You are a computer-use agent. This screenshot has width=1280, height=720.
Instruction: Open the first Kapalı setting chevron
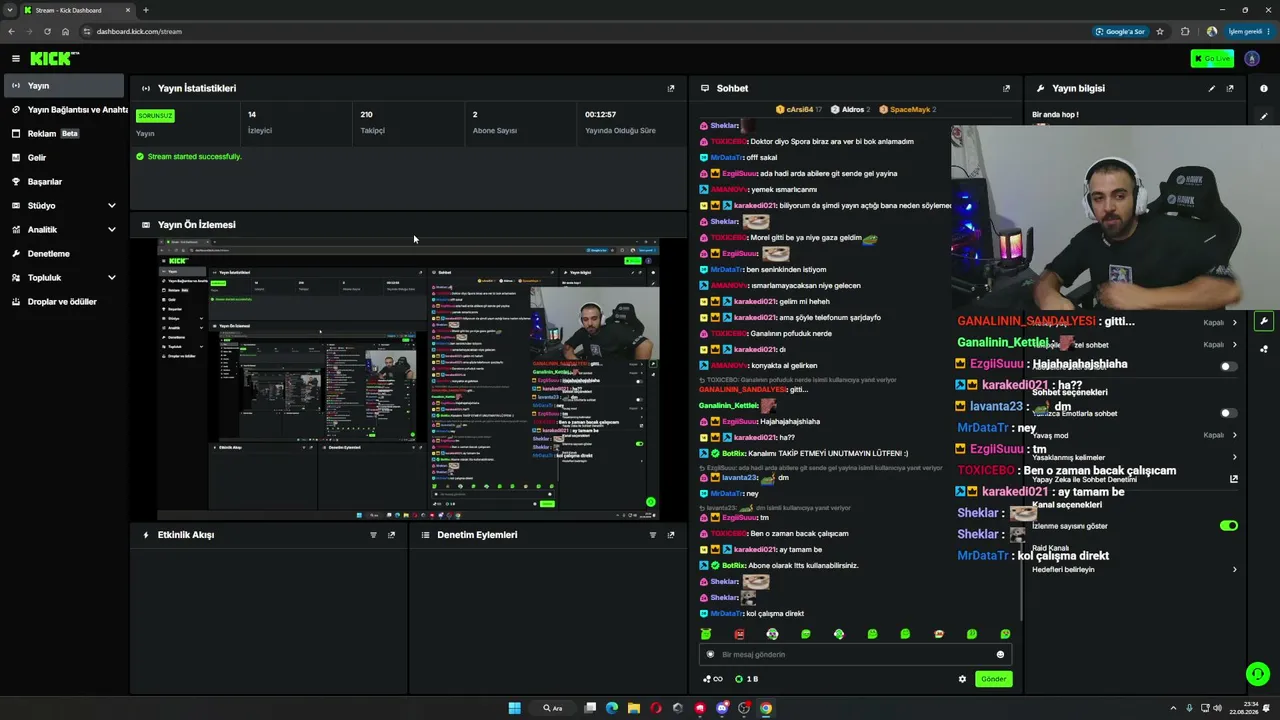click(x=1234, y=323)
